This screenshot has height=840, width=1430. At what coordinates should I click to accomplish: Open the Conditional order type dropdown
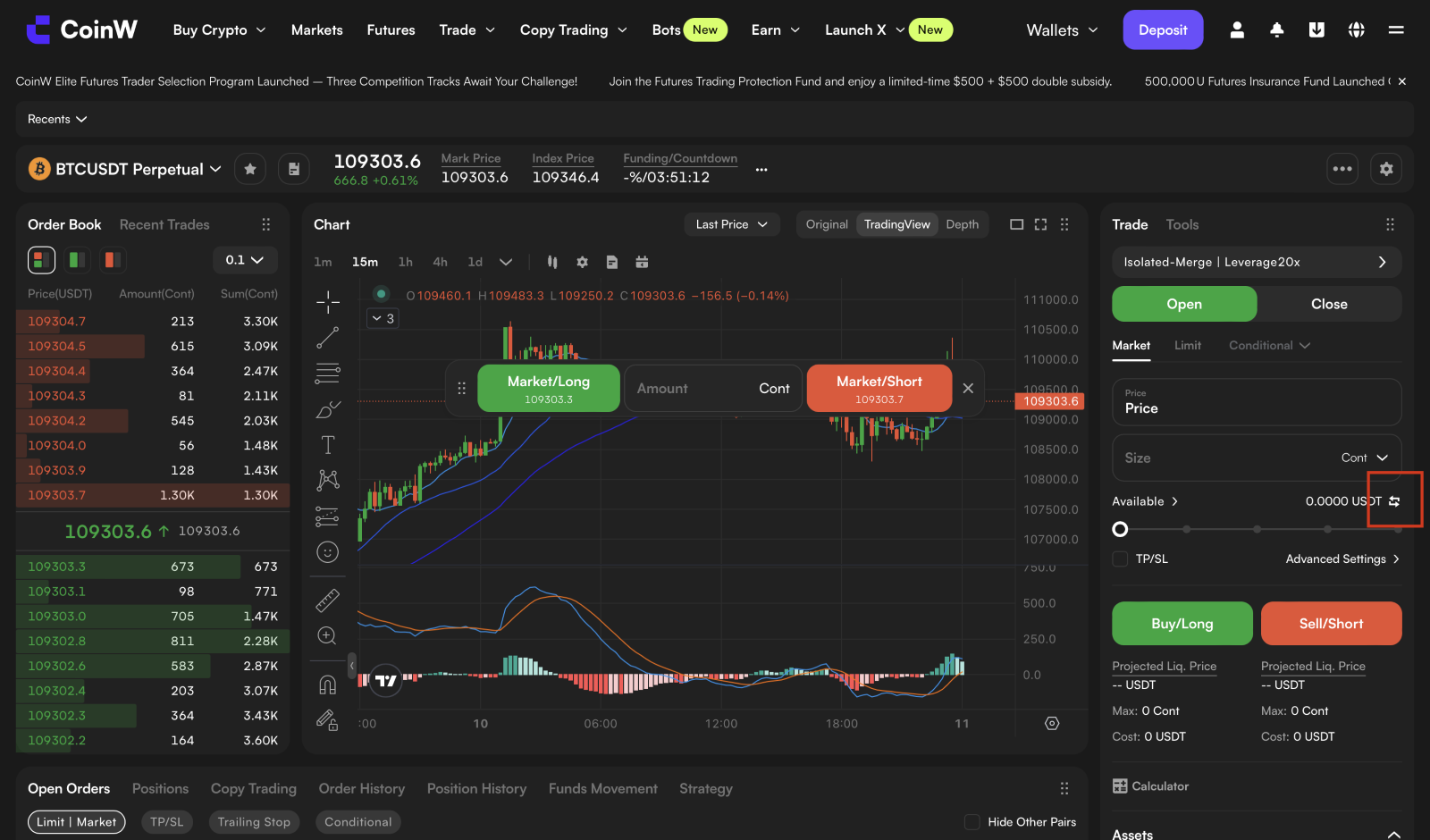[1269, 345]
